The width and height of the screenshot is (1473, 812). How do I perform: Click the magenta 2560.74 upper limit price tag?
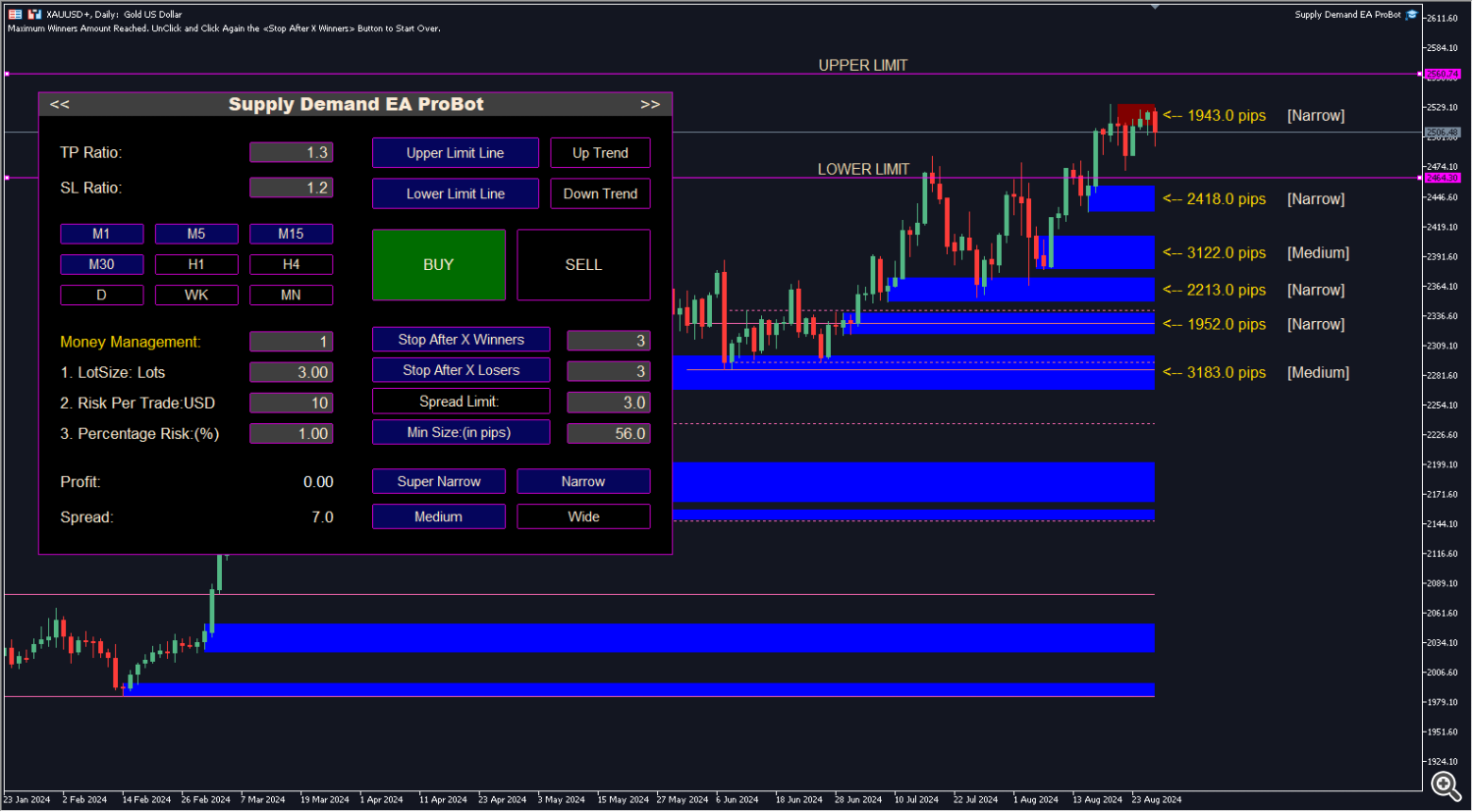[x=1442, y=74]
